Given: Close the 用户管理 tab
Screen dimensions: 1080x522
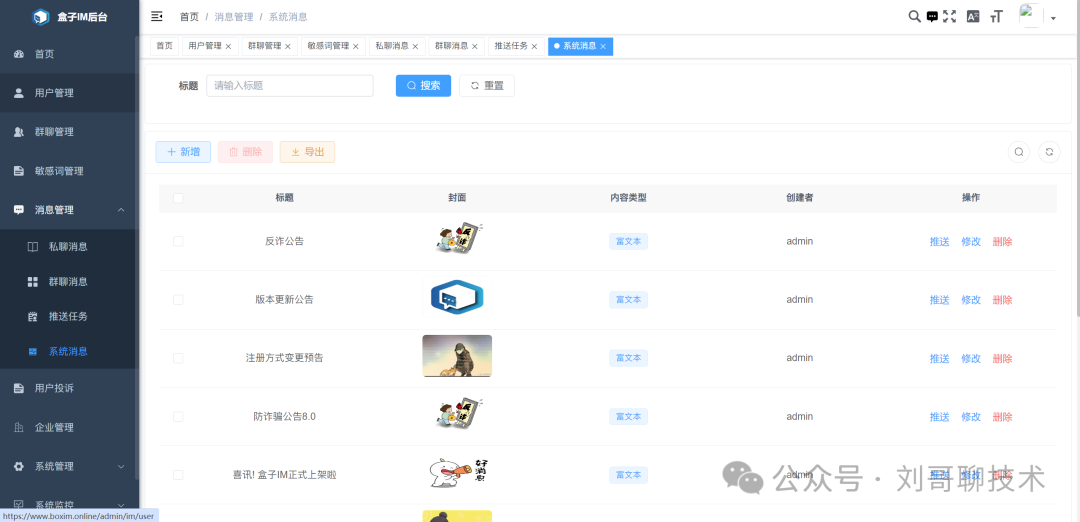Looking at the screenshot, I should click(228, 47).
